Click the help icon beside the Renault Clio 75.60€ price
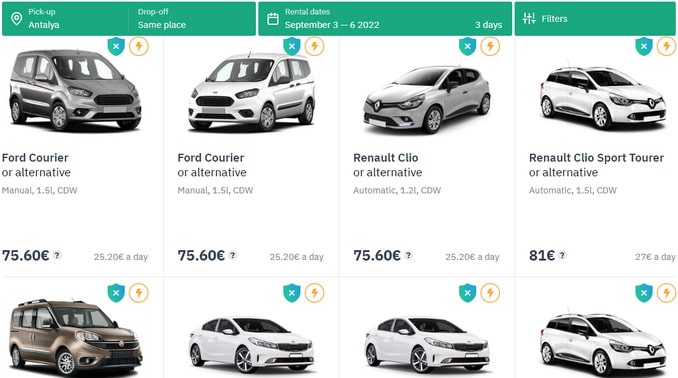This screenshot has width=678, height=378. (x=408, y=255)
